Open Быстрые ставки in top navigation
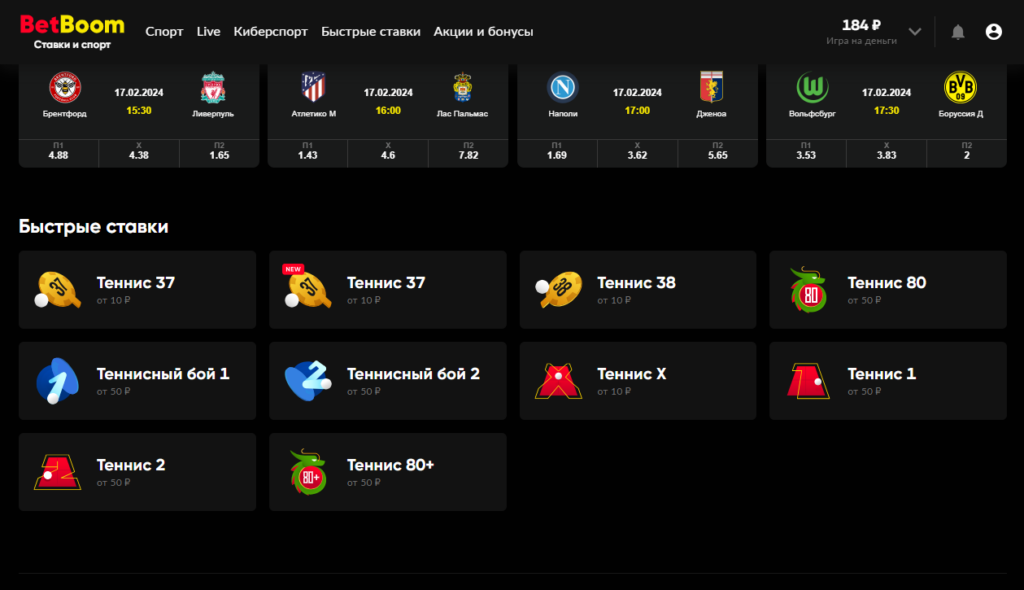 pos(370,31)
